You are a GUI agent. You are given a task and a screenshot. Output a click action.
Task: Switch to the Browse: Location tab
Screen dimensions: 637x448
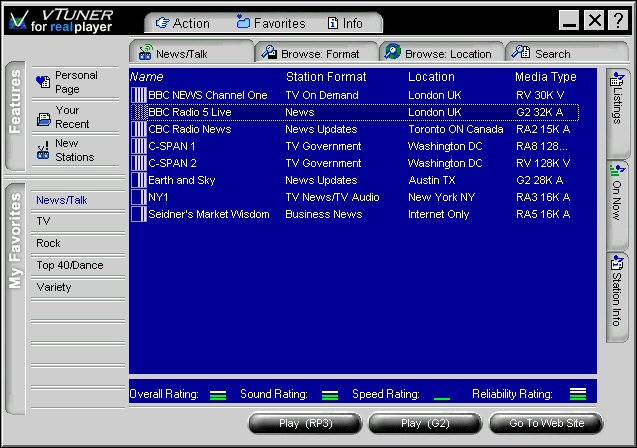point(442,53)
